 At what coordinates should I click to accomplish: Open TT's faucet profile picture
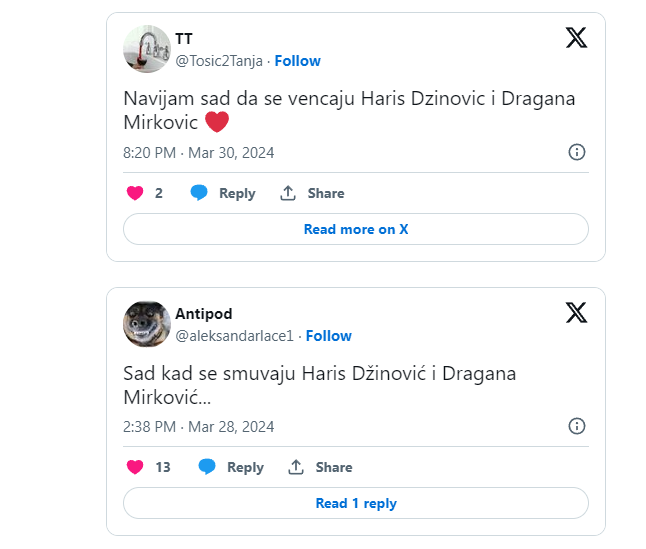[147, 49]
